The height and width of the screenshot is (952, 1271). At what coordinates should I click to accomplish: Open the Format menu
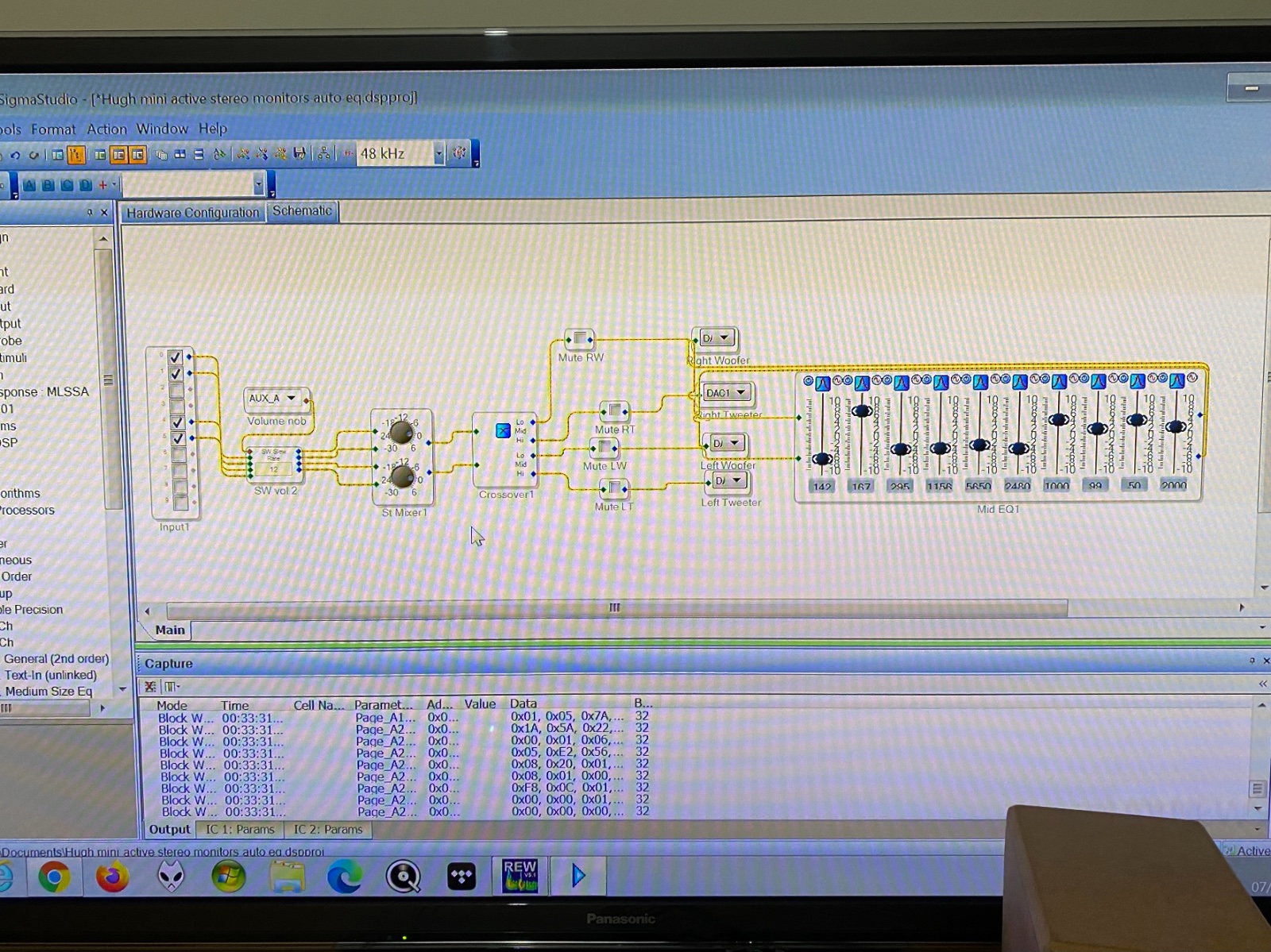point(53,129)
